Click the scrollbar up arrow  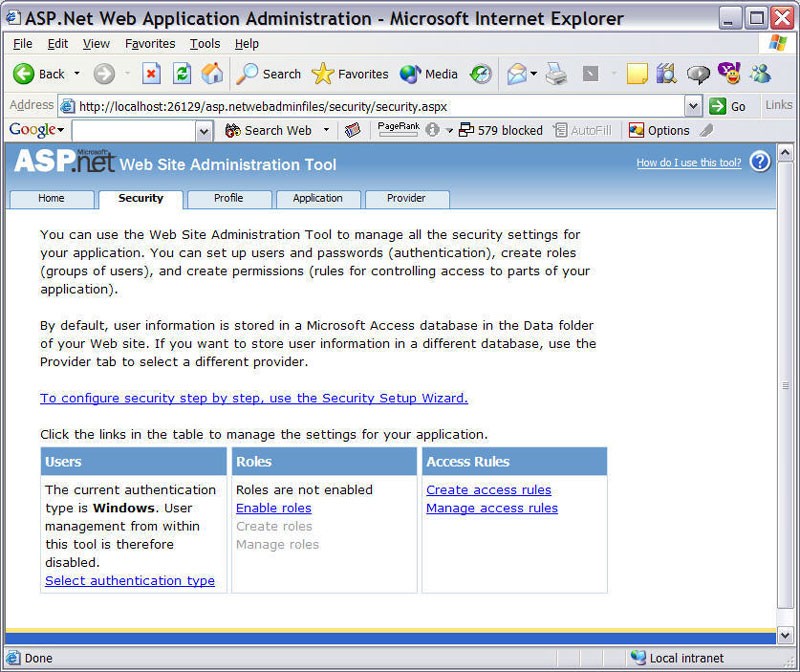coord(785,153)
